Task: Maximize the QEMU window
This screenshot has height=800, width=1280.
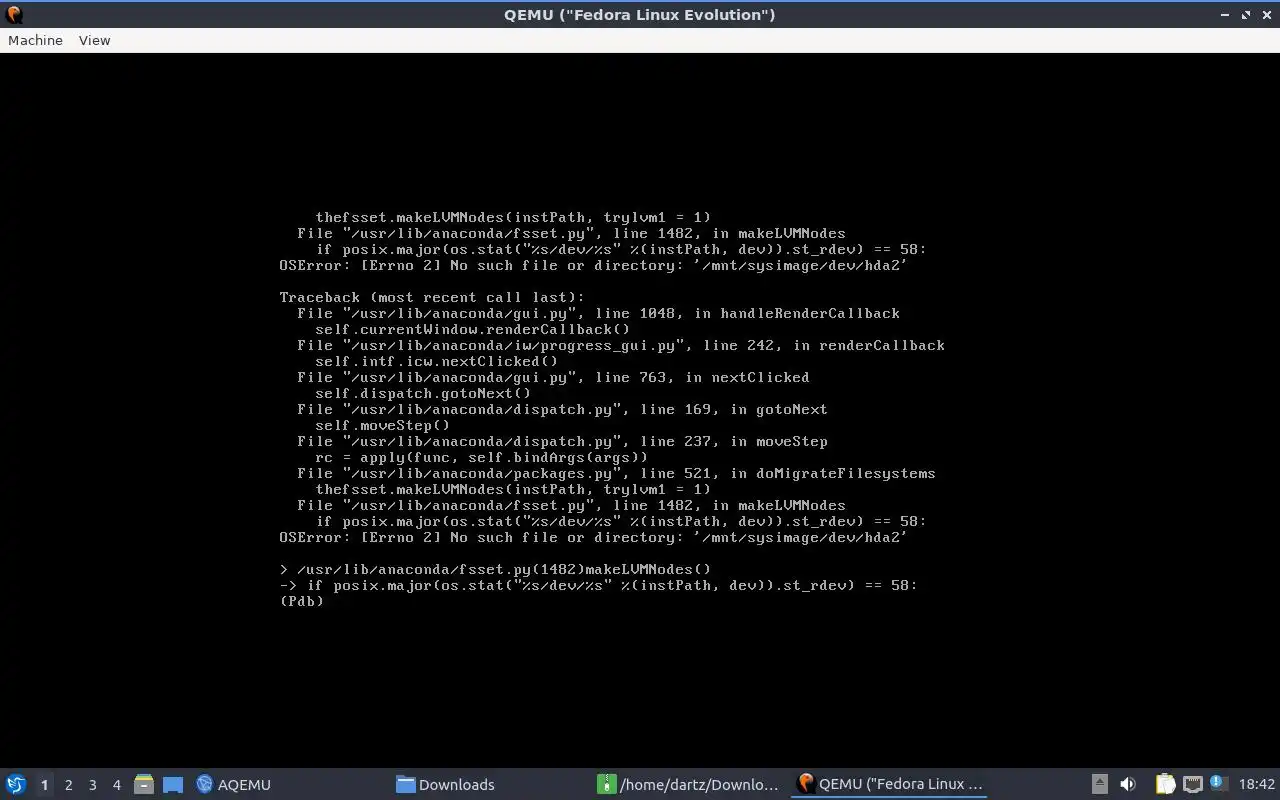Action: click(x=1246, y=15)
